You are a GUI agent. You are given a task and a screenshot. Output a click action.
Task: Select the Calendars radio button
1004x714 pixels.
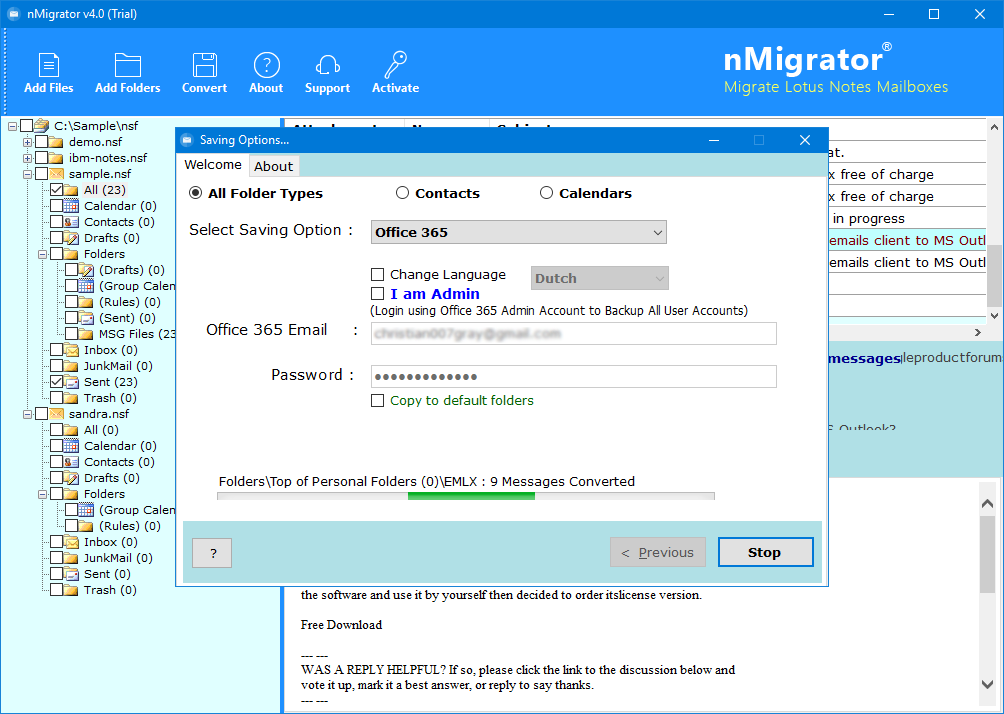(546, 193)
